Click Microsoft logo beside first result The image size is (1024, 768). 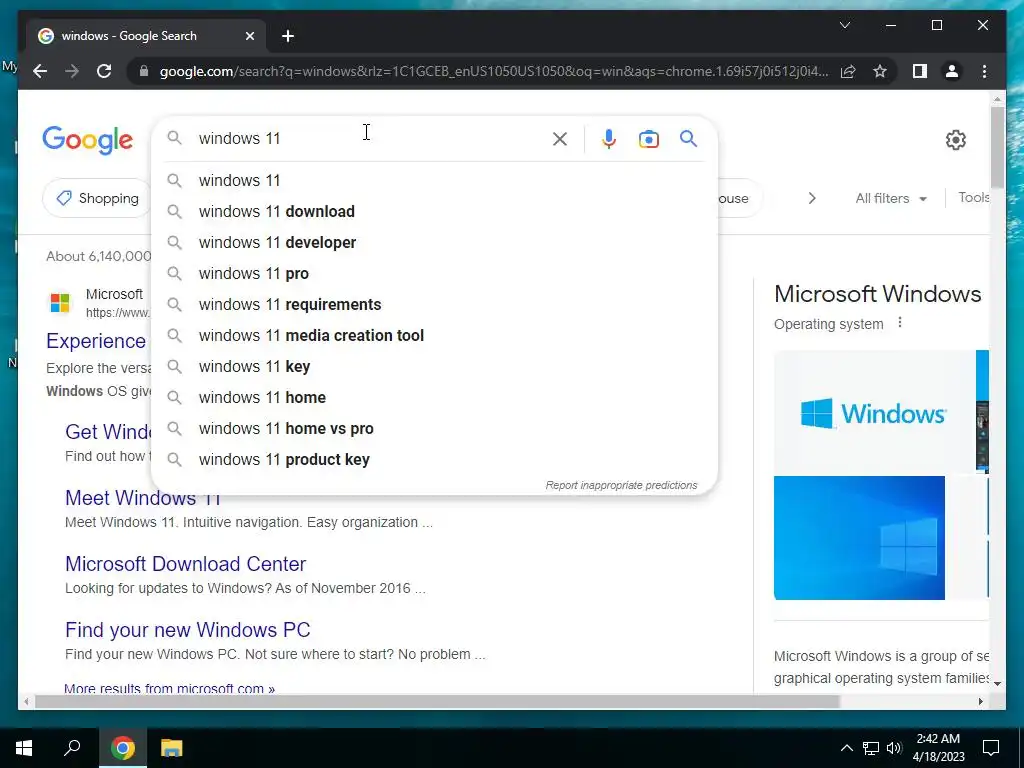coord(60,303)
